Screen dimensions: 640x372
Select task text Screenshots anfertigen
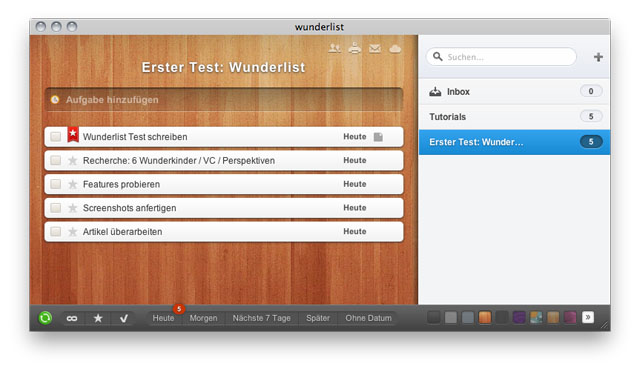point(129,208)
